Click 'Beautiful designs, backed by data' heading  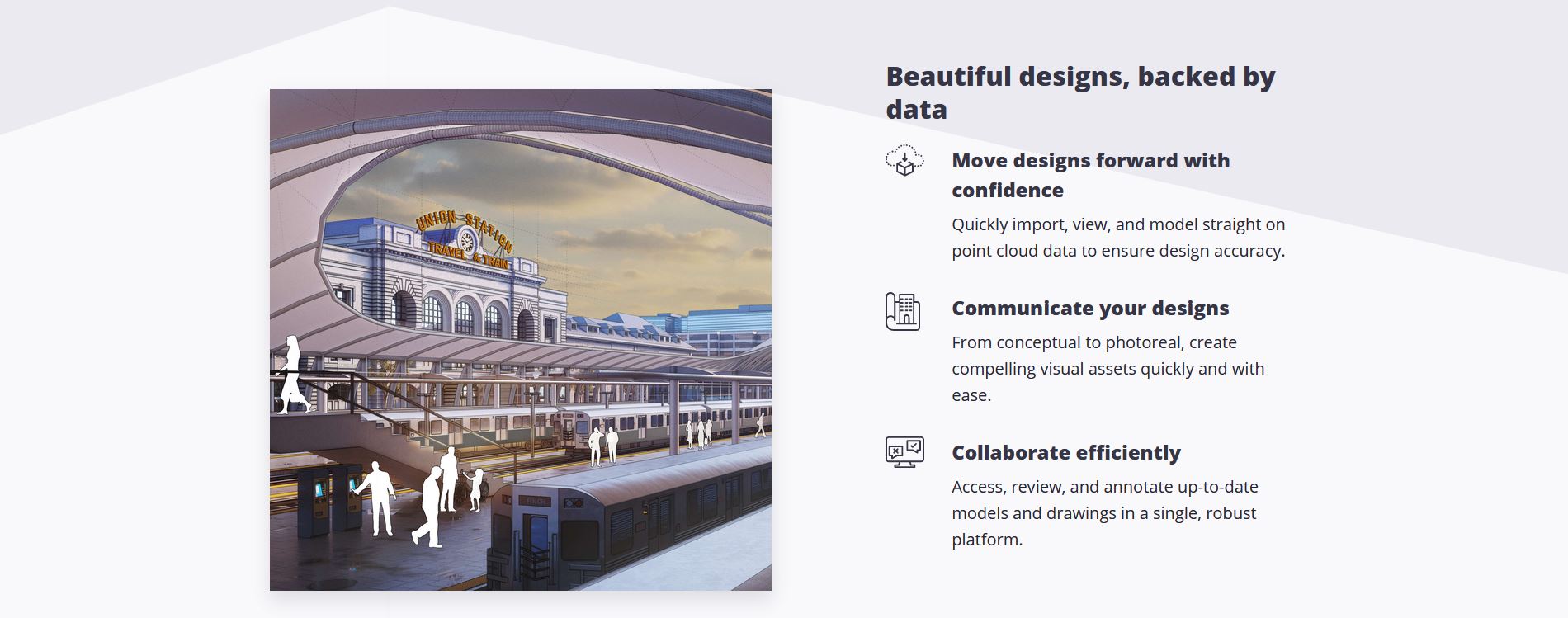[x=1080, y=92]
